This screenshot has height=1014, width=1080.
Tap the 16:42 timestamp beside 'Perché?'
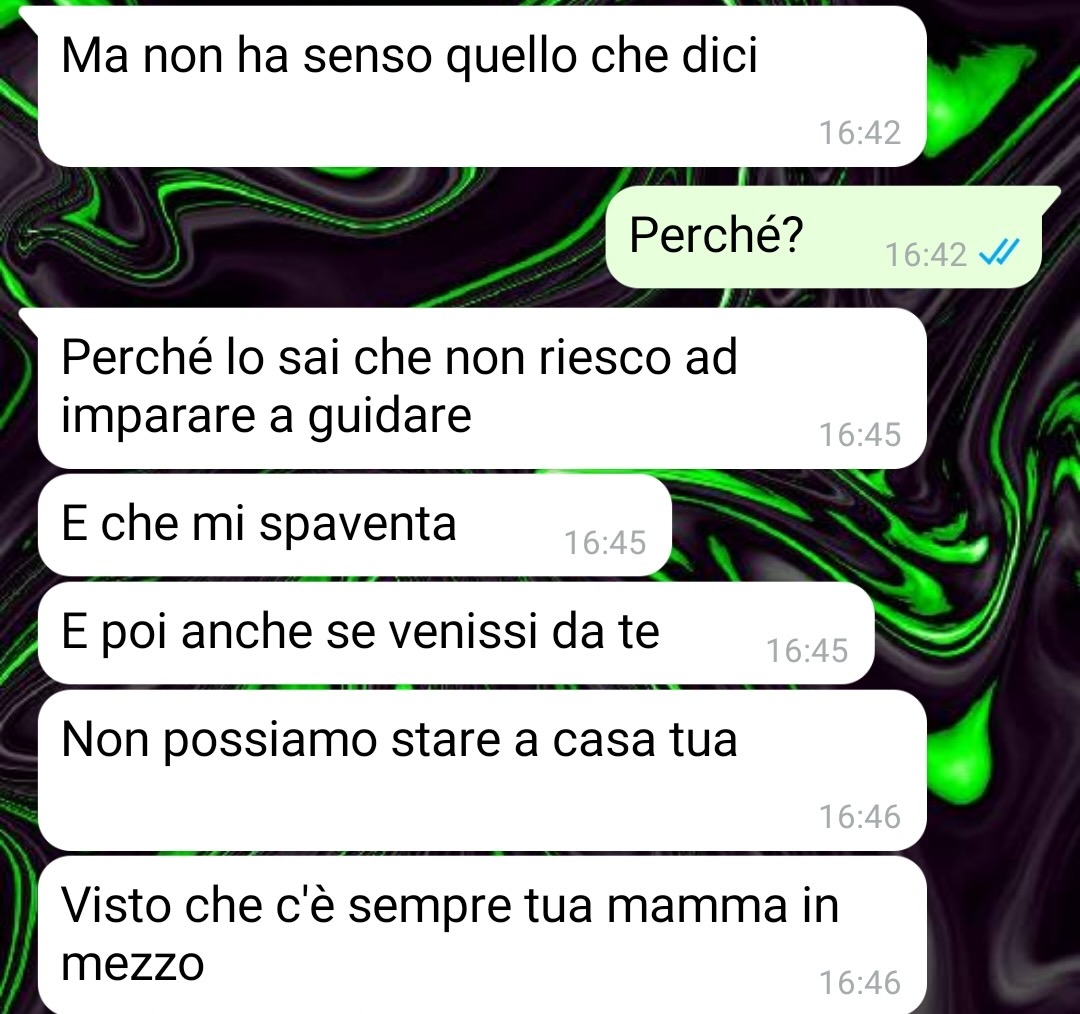point(926,255)
